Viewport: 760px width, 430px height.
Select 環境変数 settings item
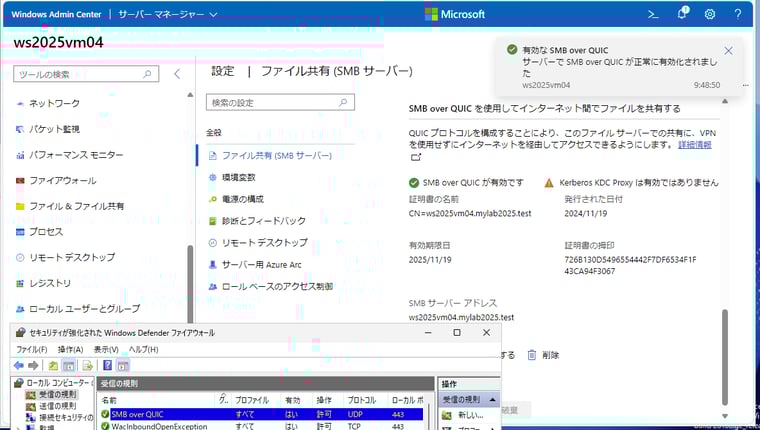pyautogui.click(x=232, y=177)
